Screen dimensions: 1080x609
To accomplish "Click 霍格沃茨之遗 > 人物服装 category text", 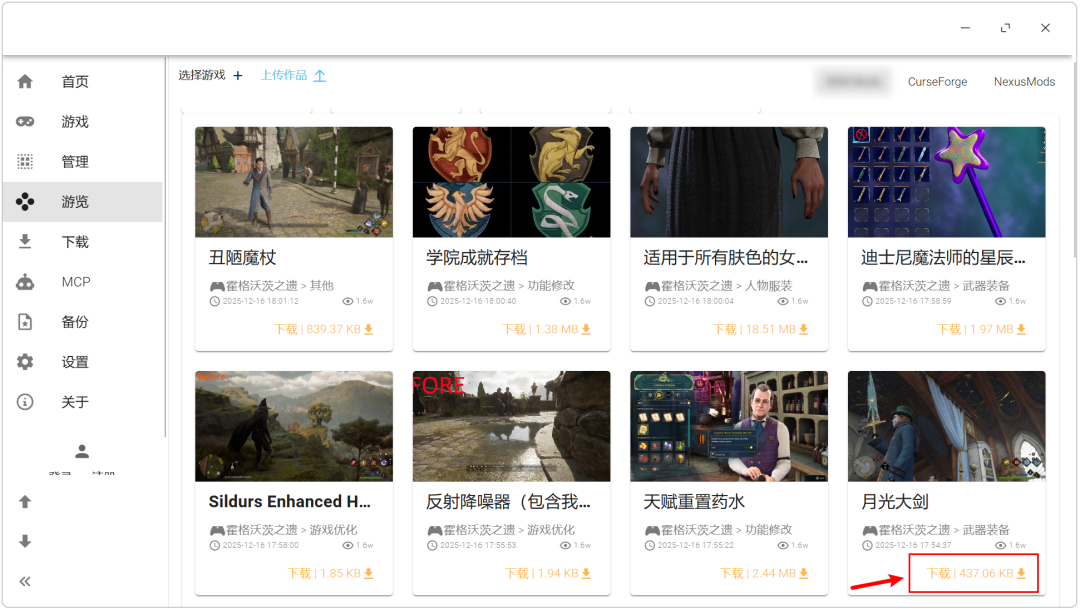I will coord(727,285).
